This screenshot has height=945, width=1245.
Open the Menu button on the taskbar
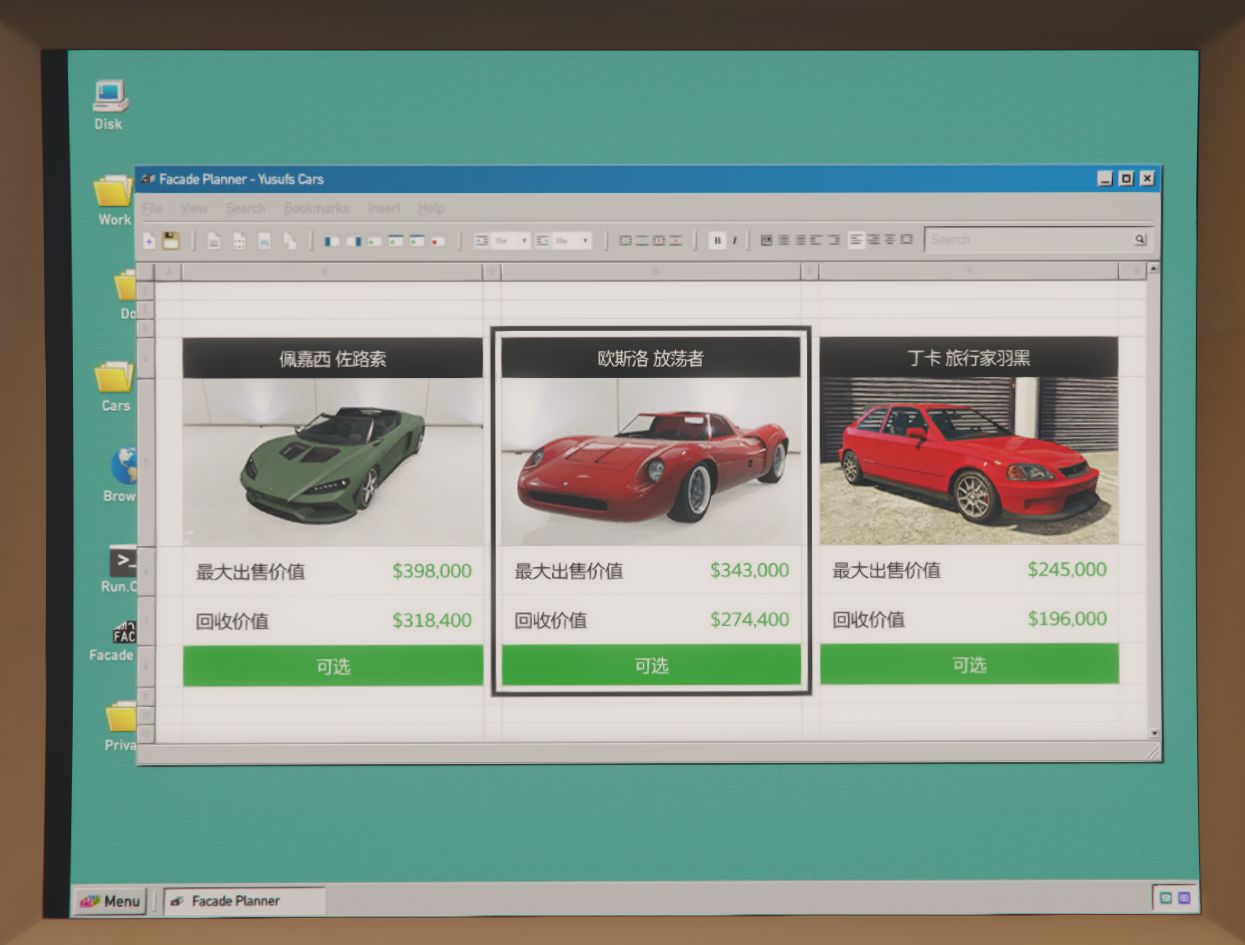click(x=111, y=900)
